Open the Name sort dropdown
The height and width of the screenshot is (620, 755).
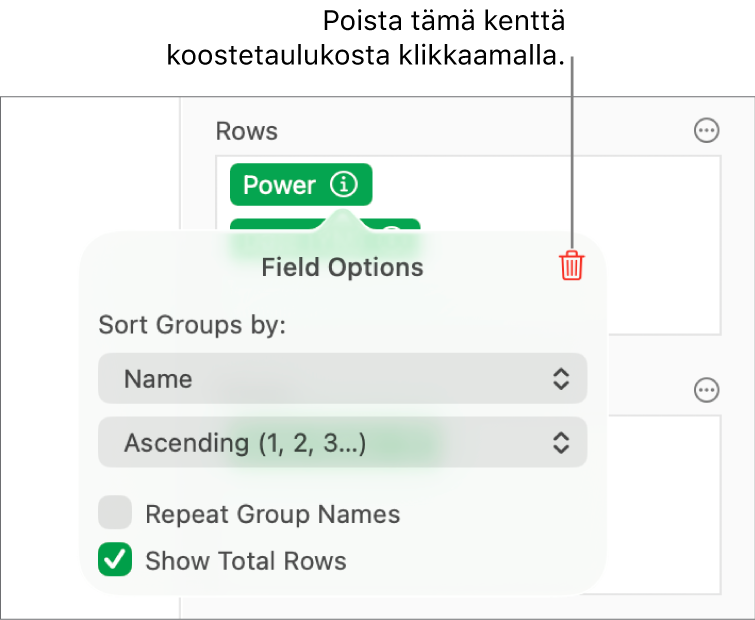pyautogui.click(x=342, y=379)
